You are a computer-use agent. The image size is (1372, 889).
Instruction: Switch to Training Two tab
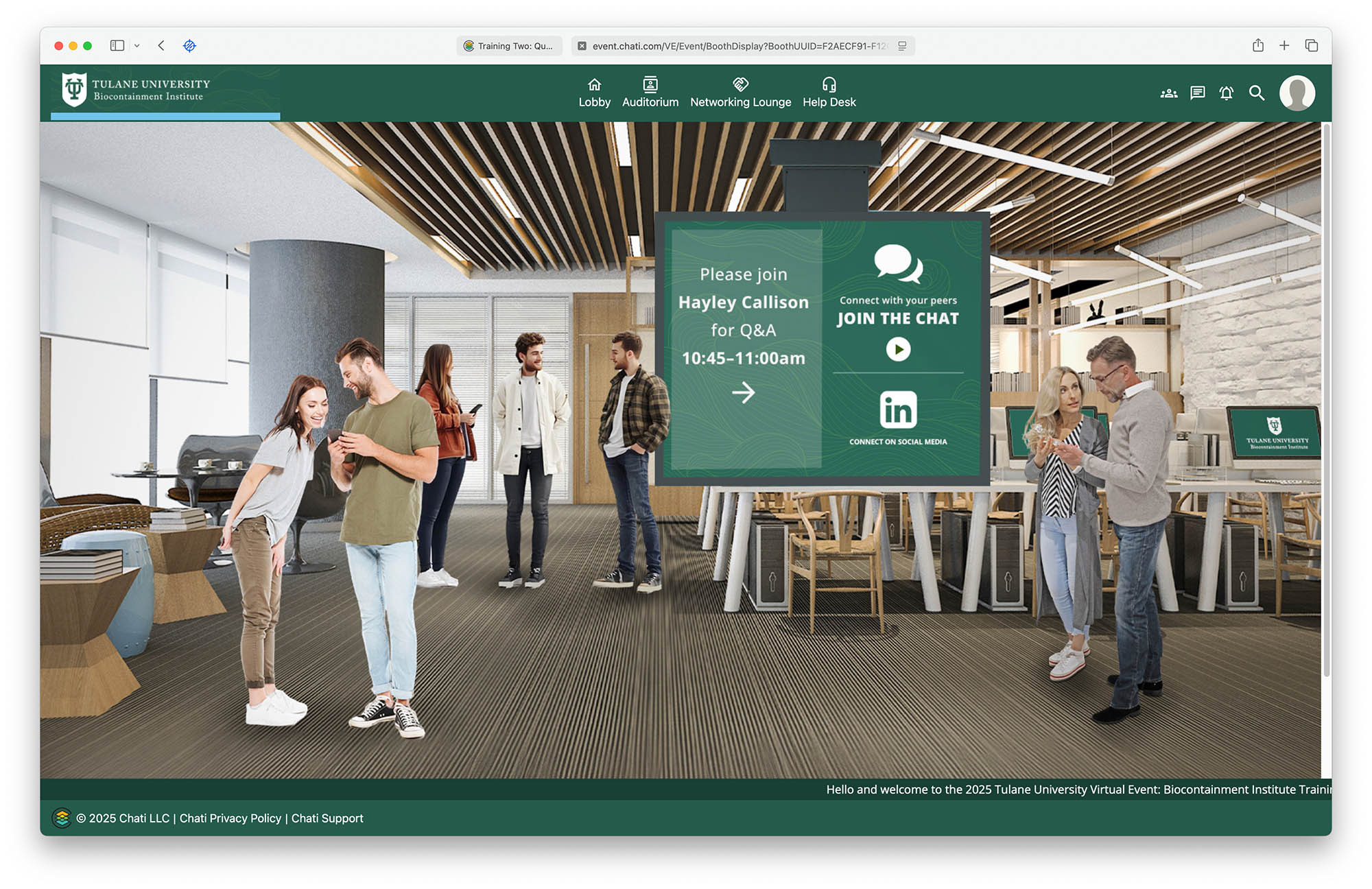tap(509, 46)
